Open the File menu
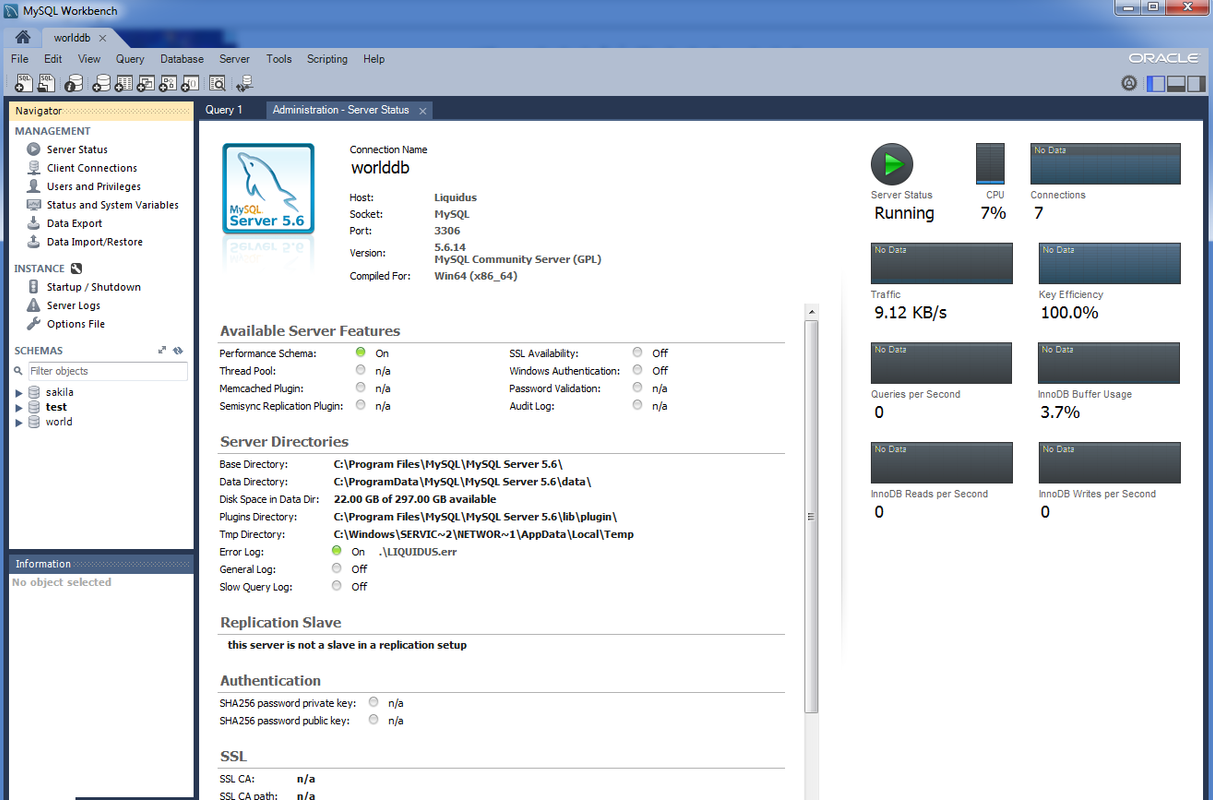Screen dimensions: 1213x800 pos(20,59)
